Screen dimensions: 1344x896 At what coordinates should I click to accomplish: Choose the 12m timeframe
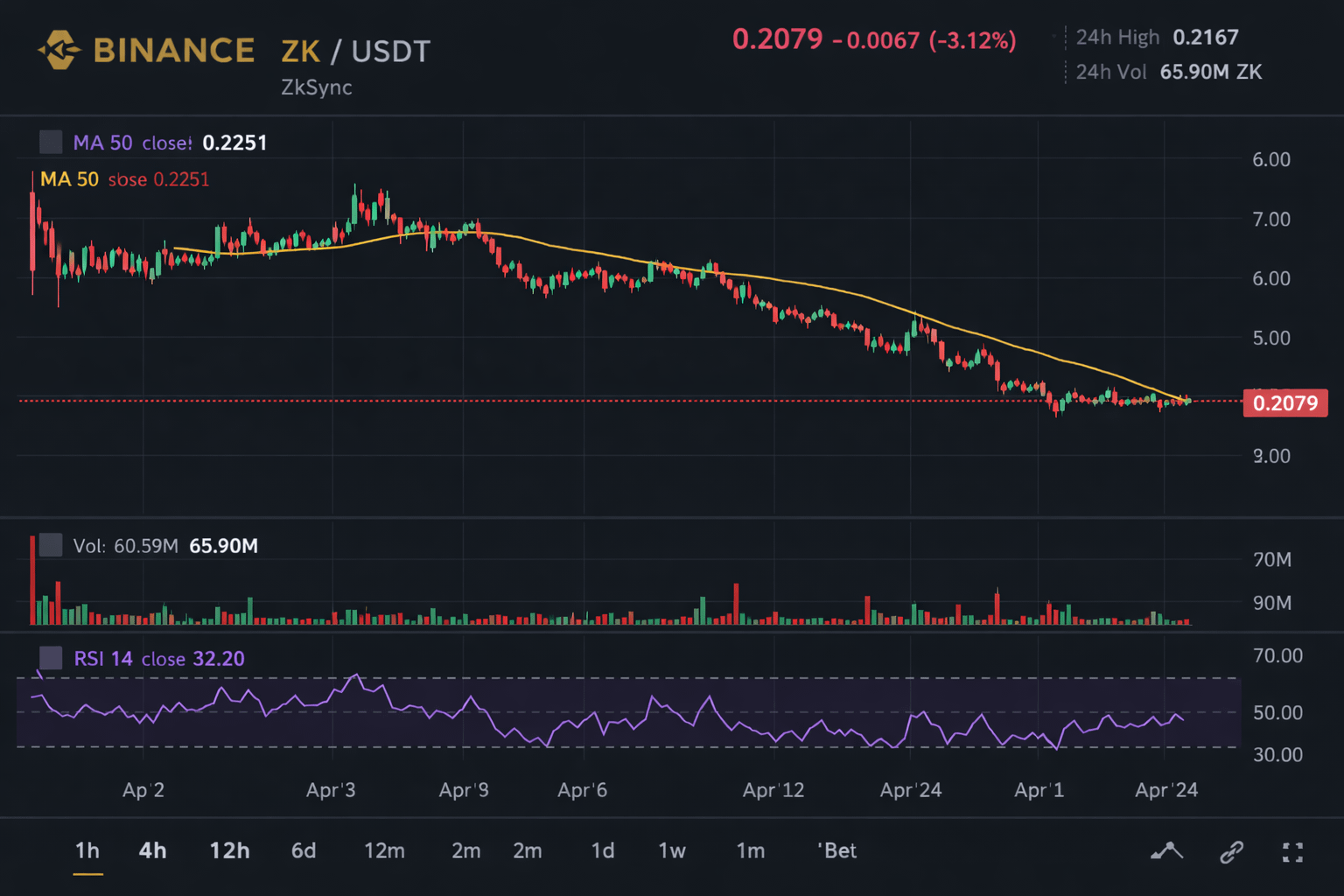pos(384,850)
